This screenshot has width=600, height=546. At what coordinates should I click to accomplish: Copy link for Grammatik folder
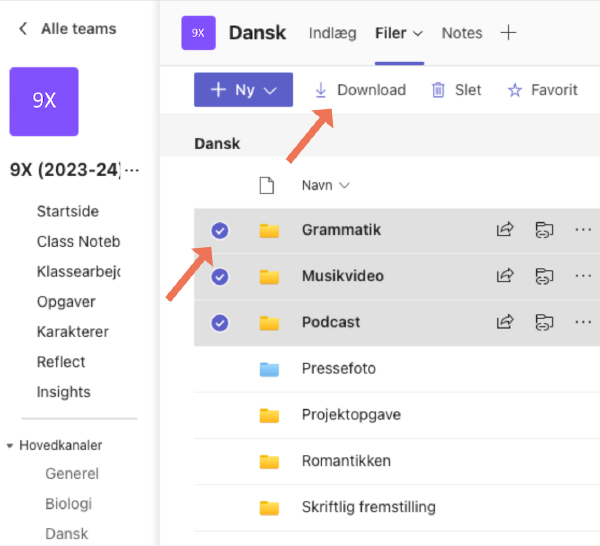544,230
